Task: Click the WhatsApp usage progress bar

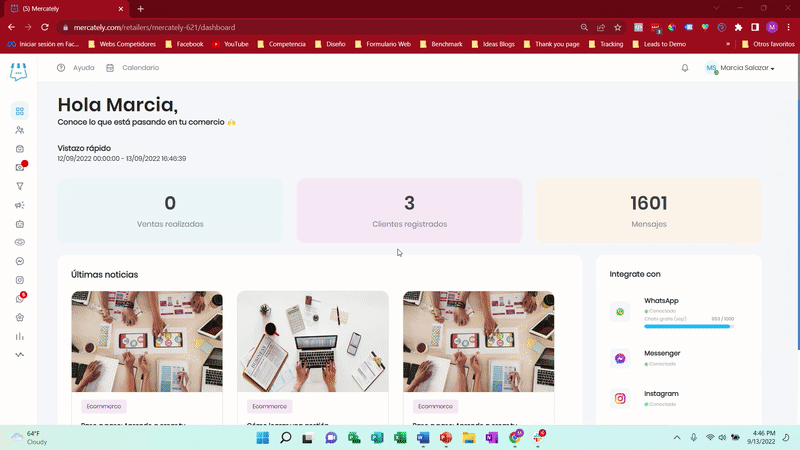Action: pos(689,326)
